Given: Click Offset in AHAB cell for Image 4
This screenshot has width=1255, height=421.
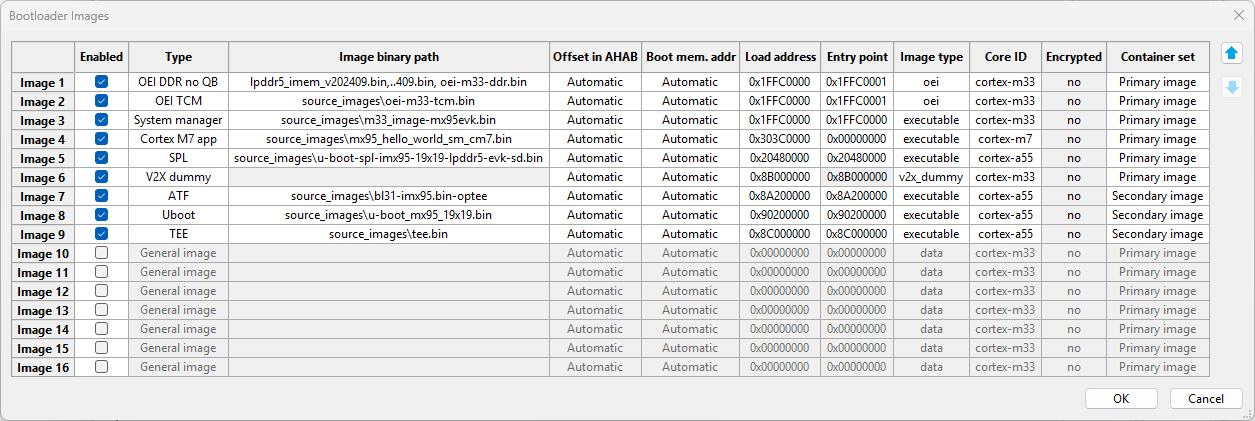Looking at the screenshot, I should click(594, 139).
